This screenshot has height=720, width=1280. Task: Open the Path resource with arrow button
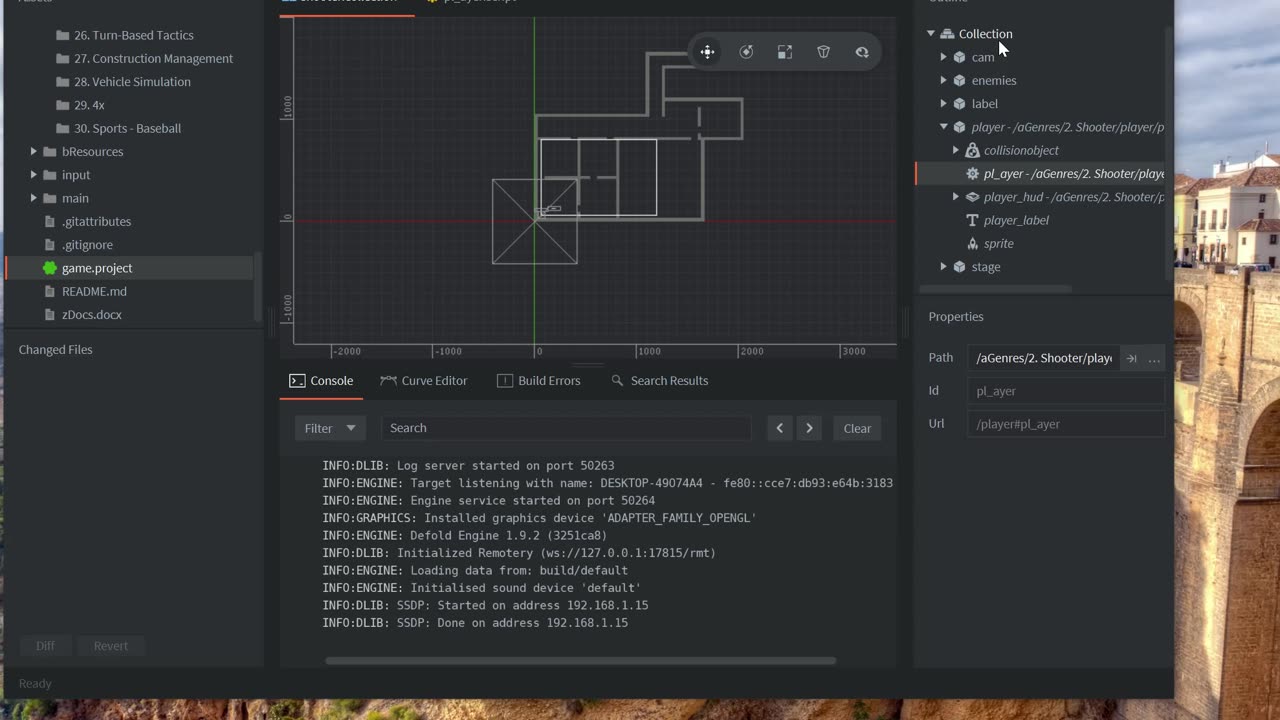(1131, 358)
